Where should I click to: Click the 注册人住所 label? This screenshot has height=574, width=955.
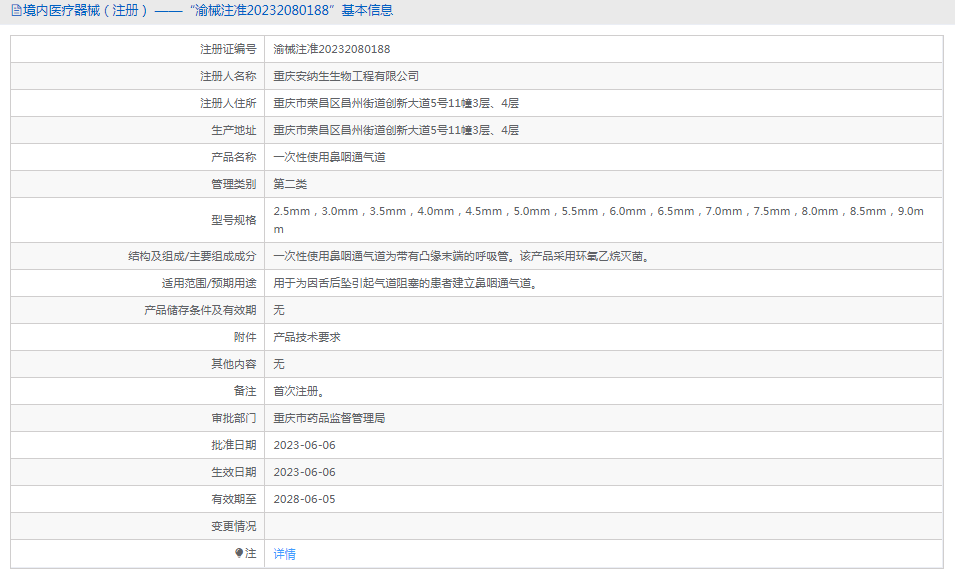(x=228, y=103)
